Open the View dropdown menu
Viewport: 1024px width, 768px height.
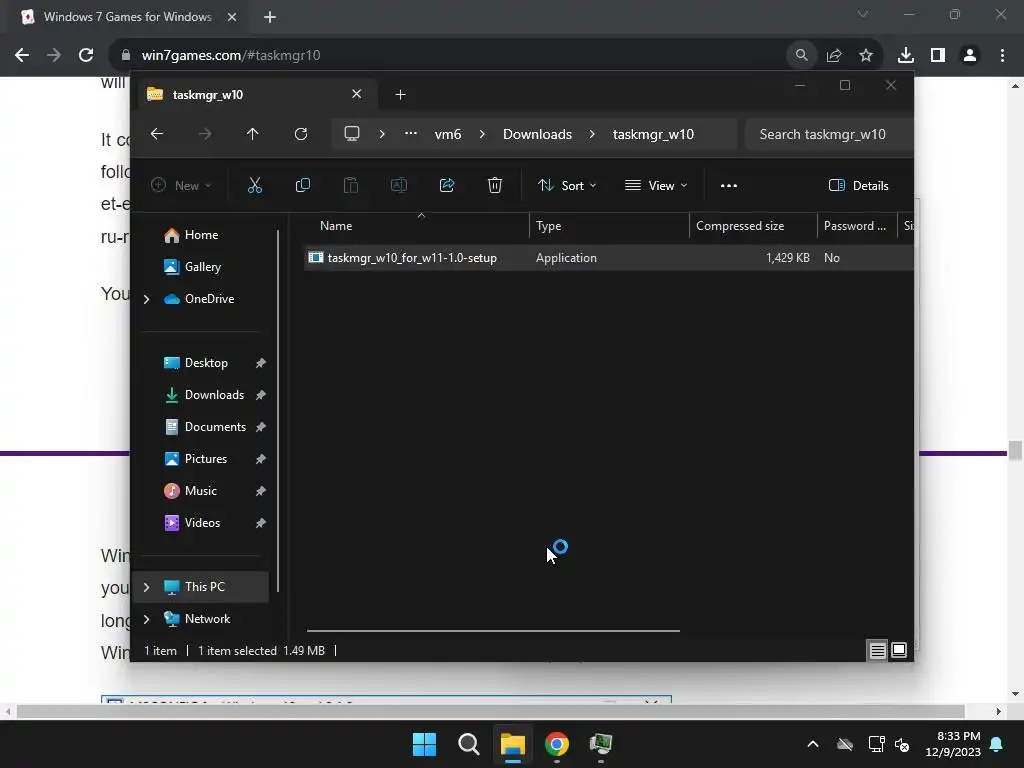tap(656, 185)
